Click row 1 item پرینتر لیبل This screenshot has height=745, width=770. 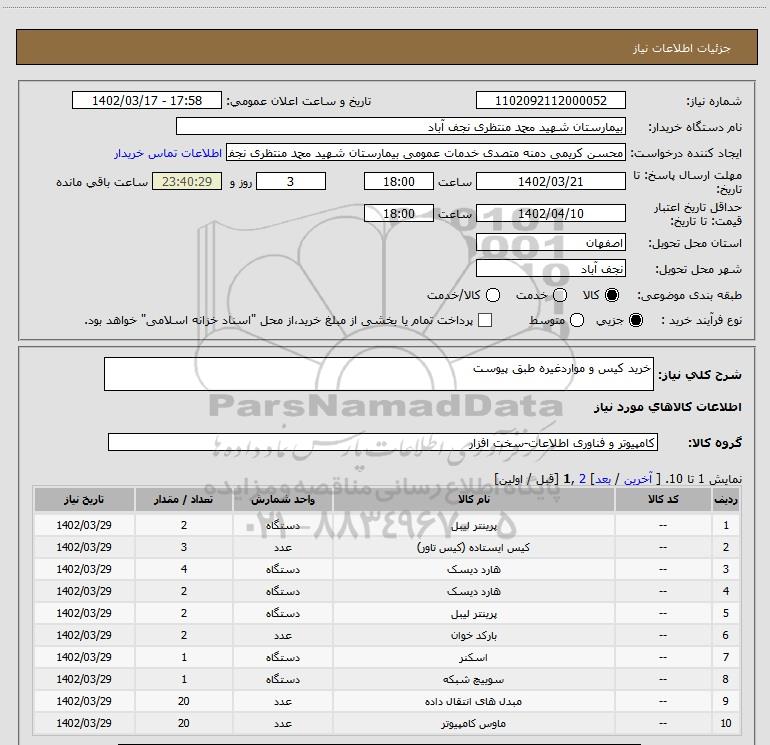pos(474,525)
